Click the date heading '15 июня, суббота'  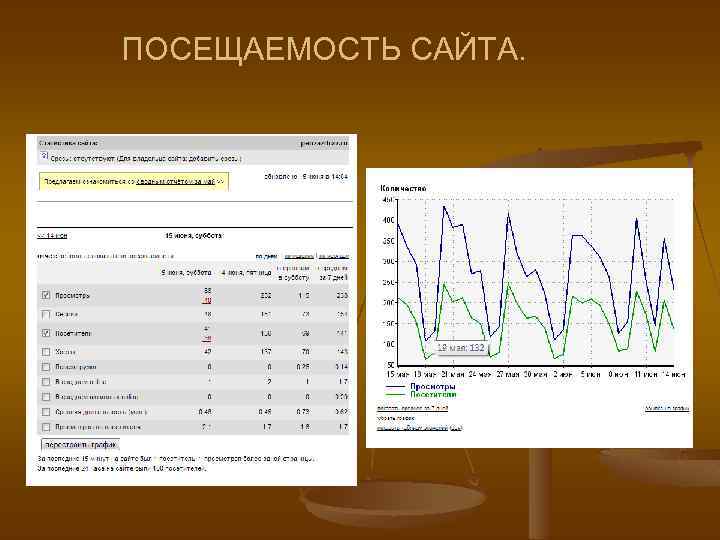click(x=194, y=236)
